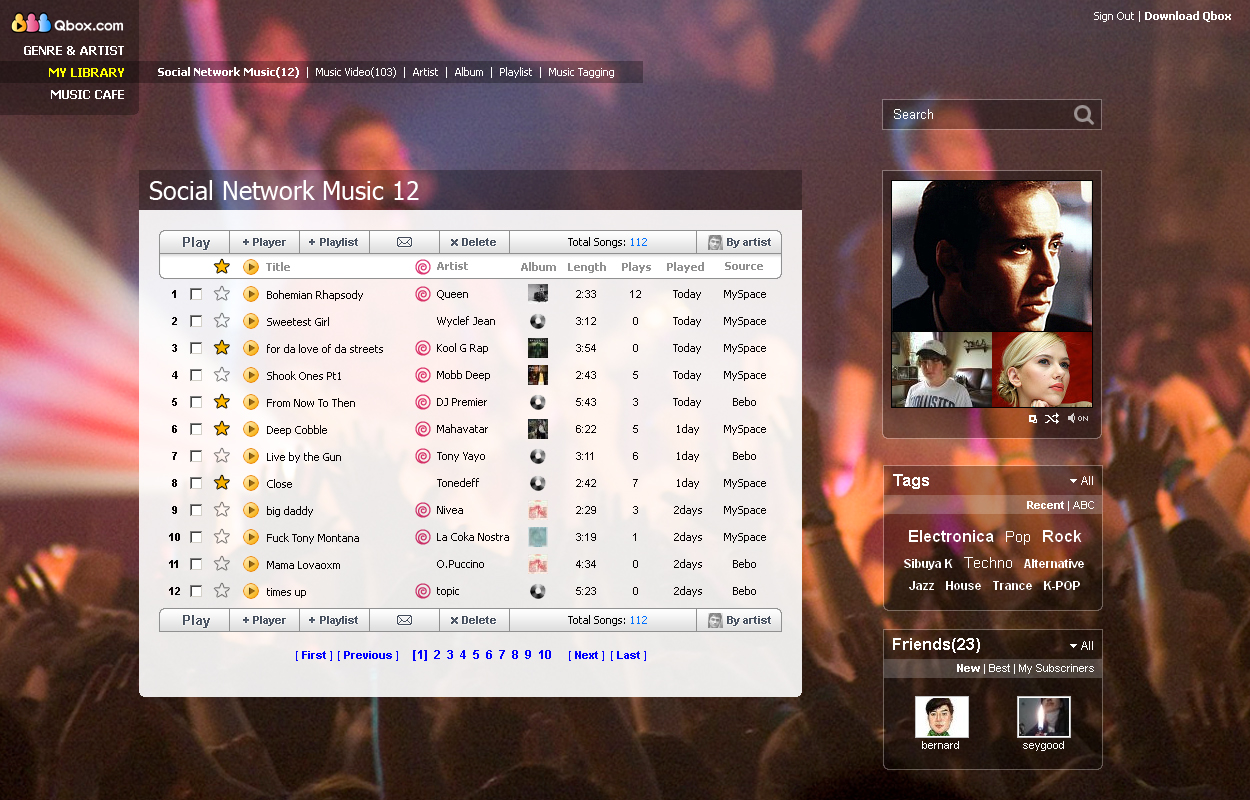Viewport: 1250px width, 800px height.
Task: Sort tags by ABC
Action: coord(1084,505)
